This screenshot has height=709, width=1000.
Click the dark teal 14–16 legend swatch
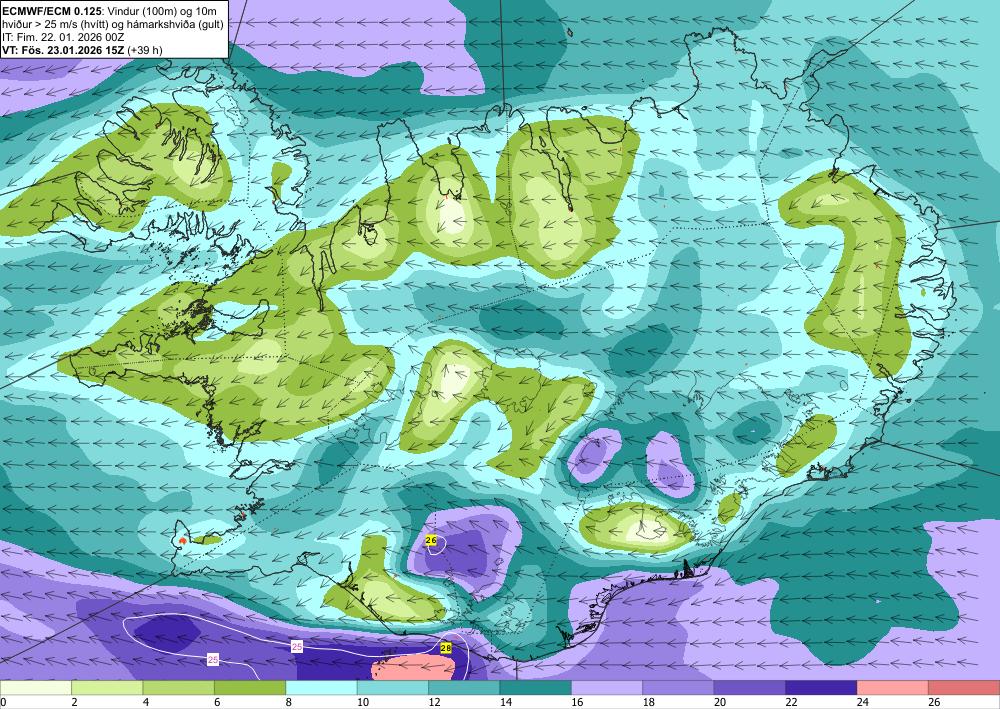(536, 688)
